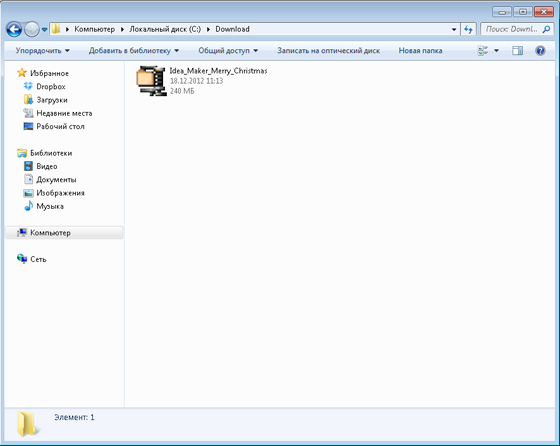Expand arrow after Компьютер in address bar

point(122,29)
